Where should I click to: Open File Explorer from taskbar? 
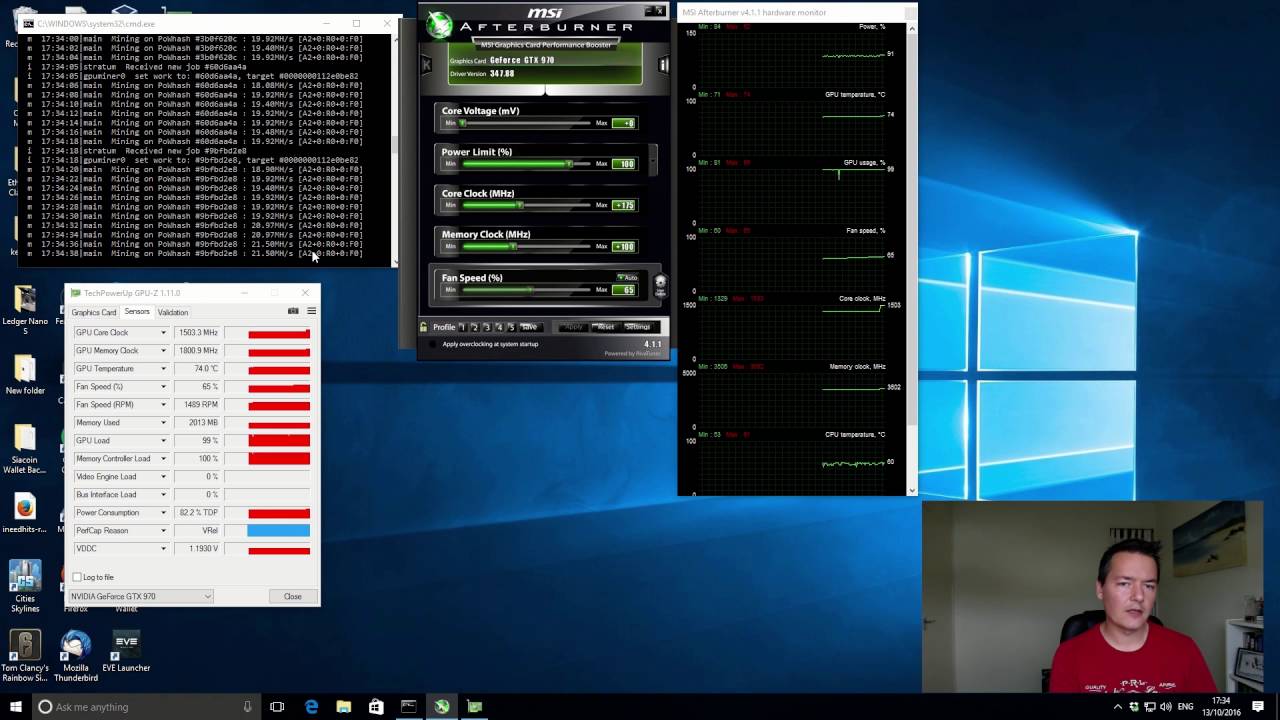pos(344,707)
